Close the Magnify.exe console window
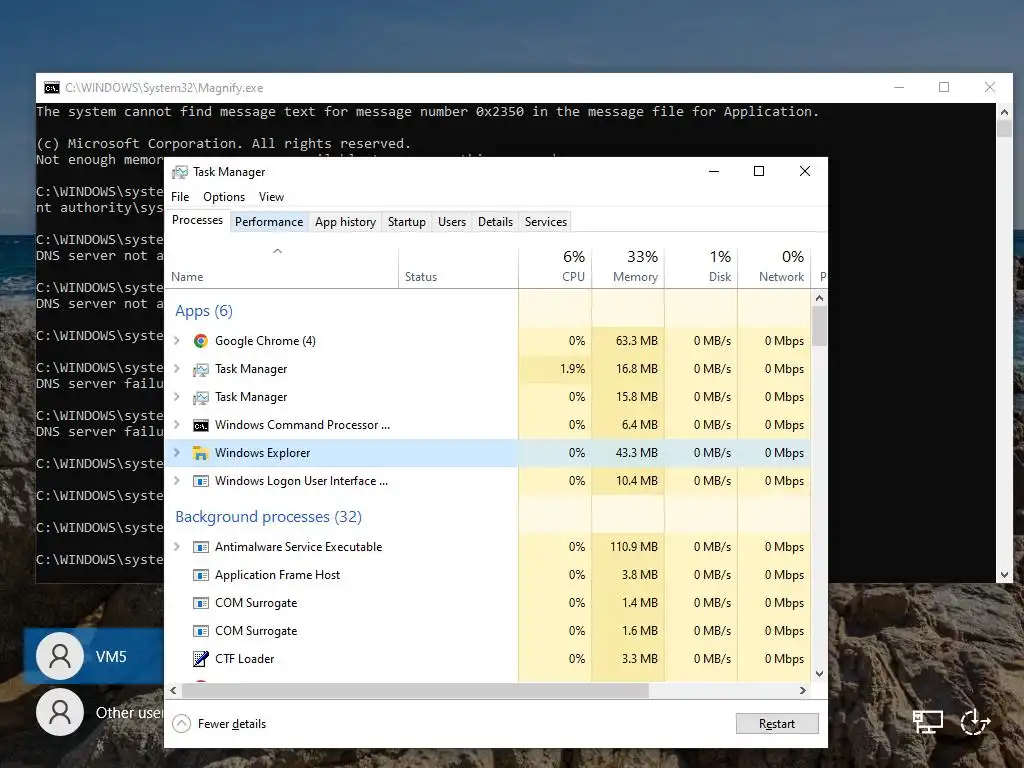This screenshot has width=1024, height=768. click(x=990, y=88)
